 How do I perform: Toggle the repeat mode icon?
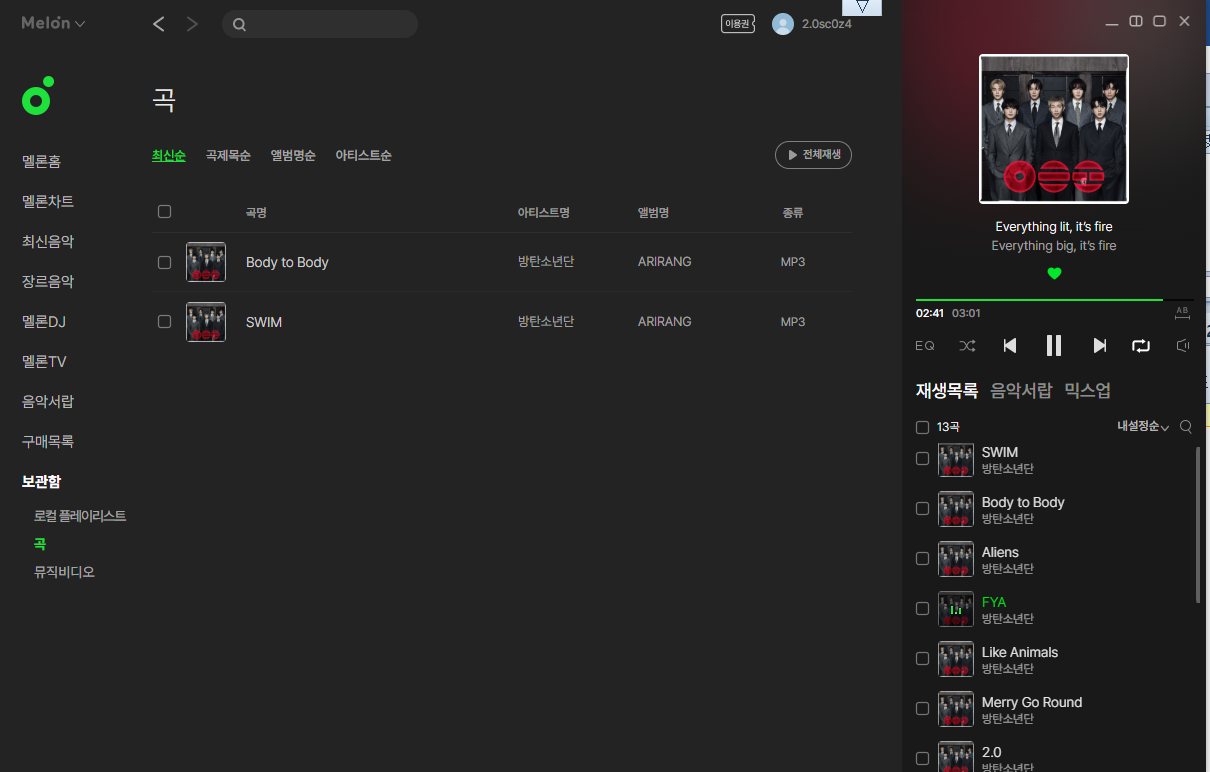1141,346
